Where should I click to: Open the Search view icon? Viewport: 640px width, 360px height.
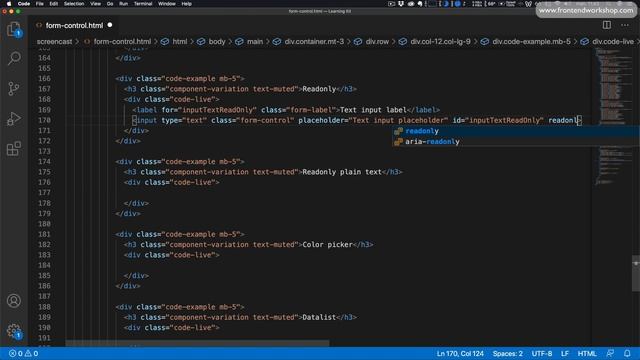point(14,58)
